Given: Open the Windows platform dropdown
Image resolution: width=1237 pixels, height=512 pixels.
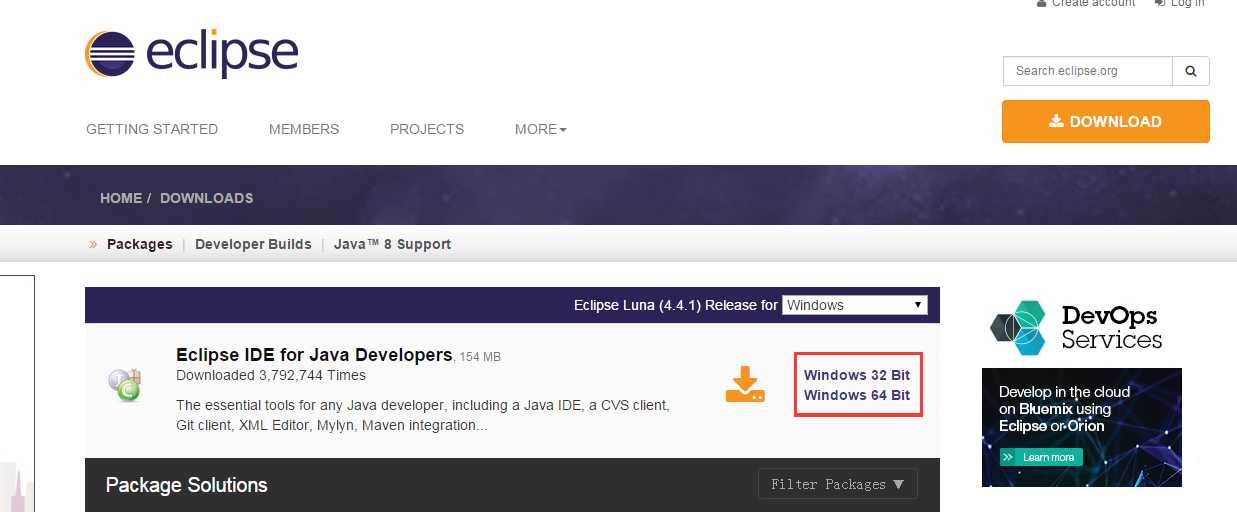Looking at the screenshot, I should point(855,305).
